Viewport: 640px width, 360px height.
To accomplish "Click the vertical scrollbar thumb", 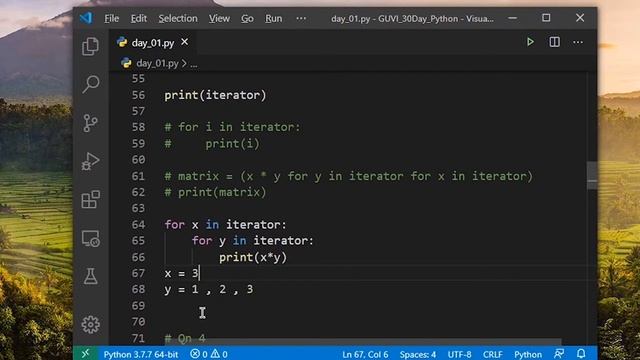I will [x=592, y=175].
